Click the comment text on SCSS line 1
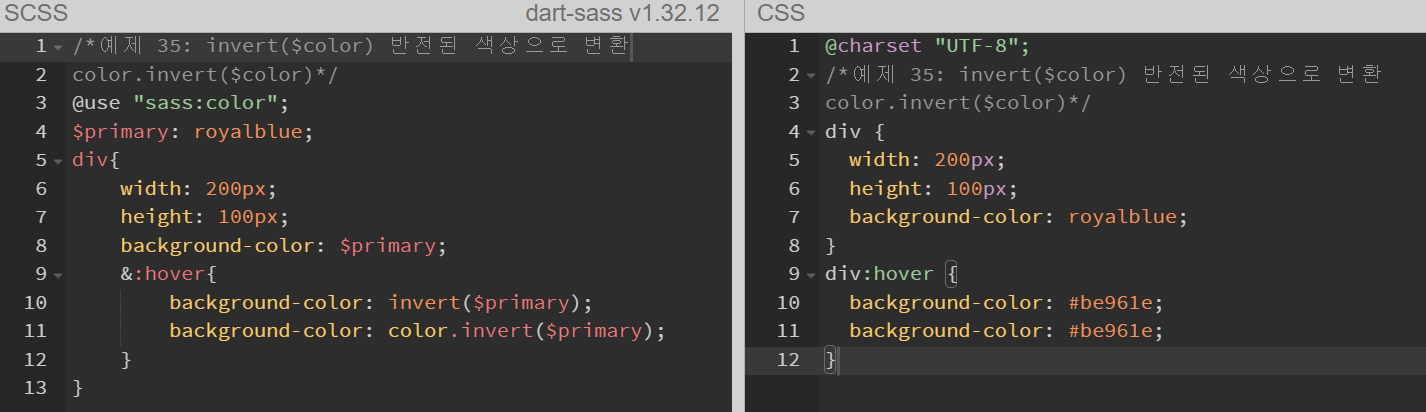This screenshot has width=1426, height=412. (350, 46)
